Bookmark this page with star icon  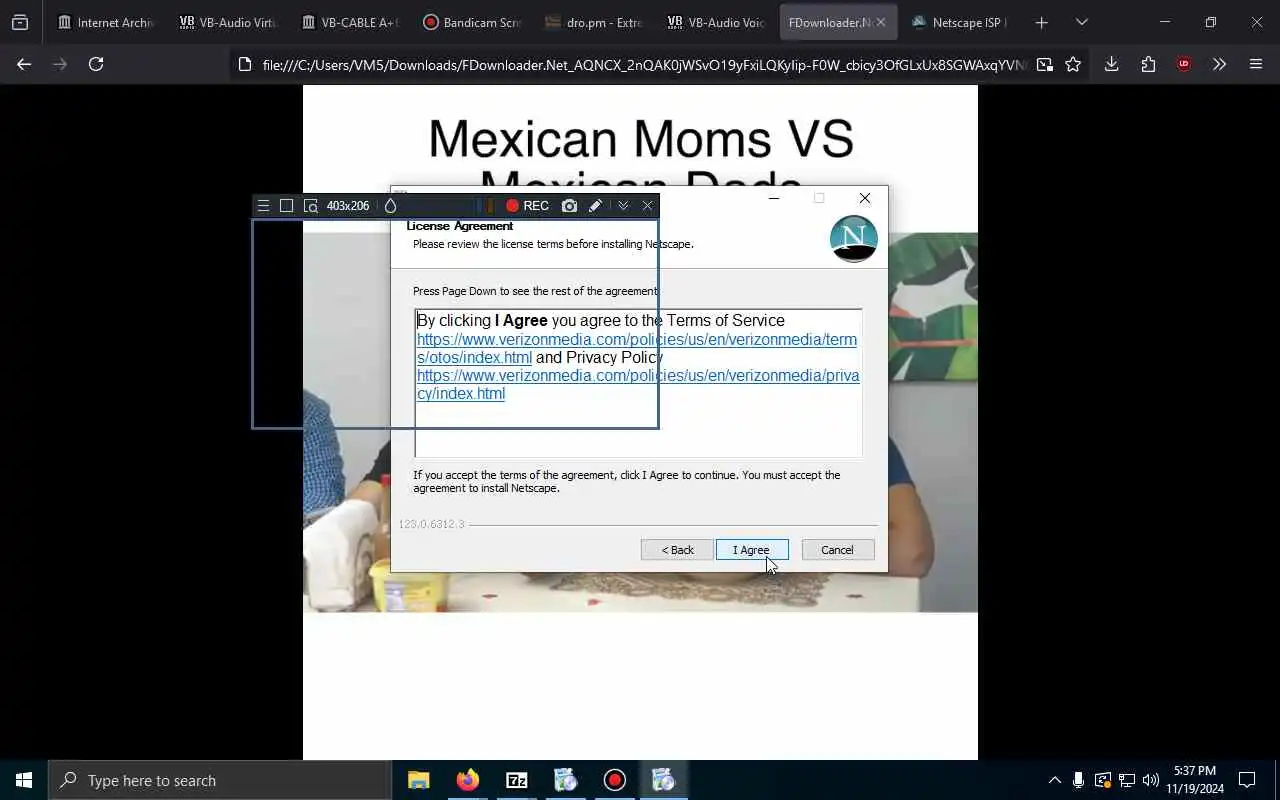click(1073, 64)
